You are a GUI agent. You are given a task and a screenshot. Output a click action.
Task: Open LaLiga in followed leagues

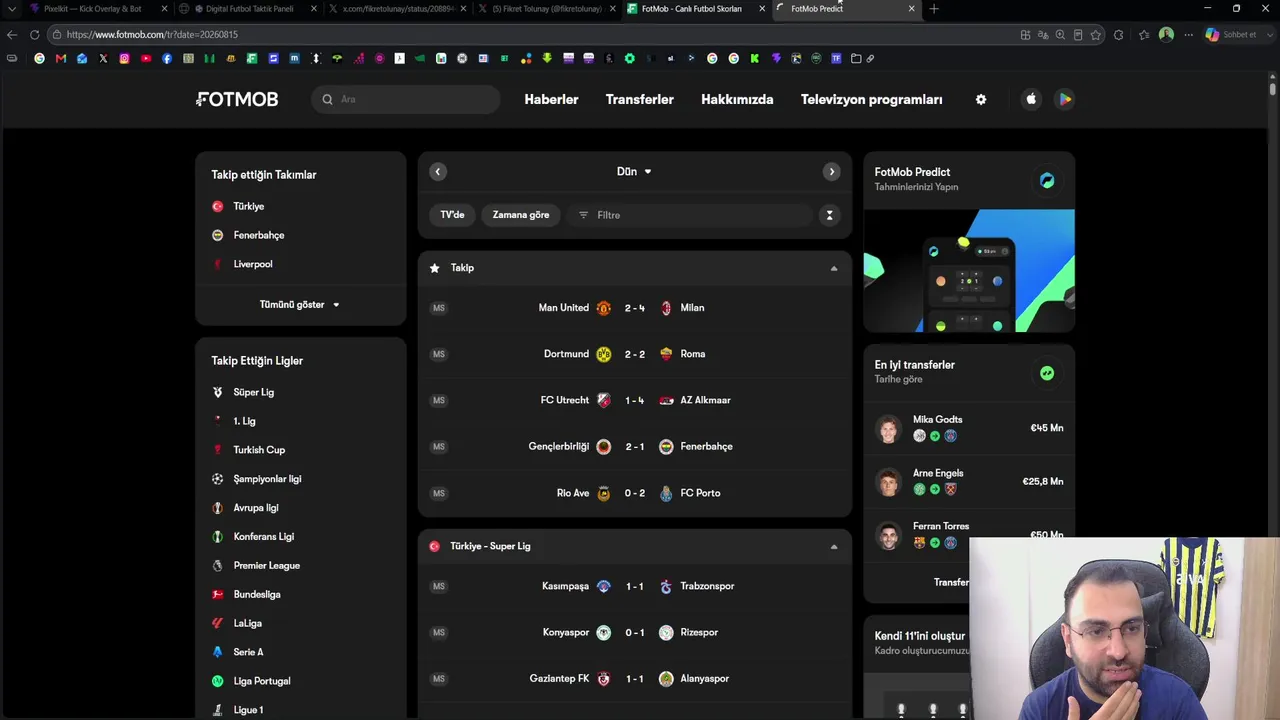(248, 623)
